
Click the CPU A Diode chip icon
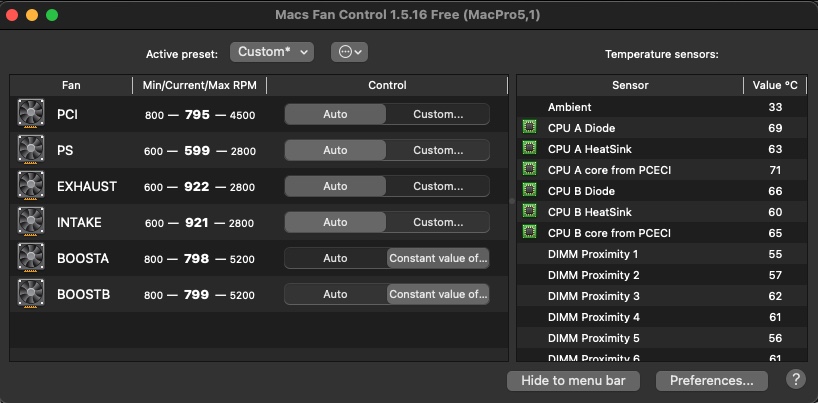coord(529,128)
